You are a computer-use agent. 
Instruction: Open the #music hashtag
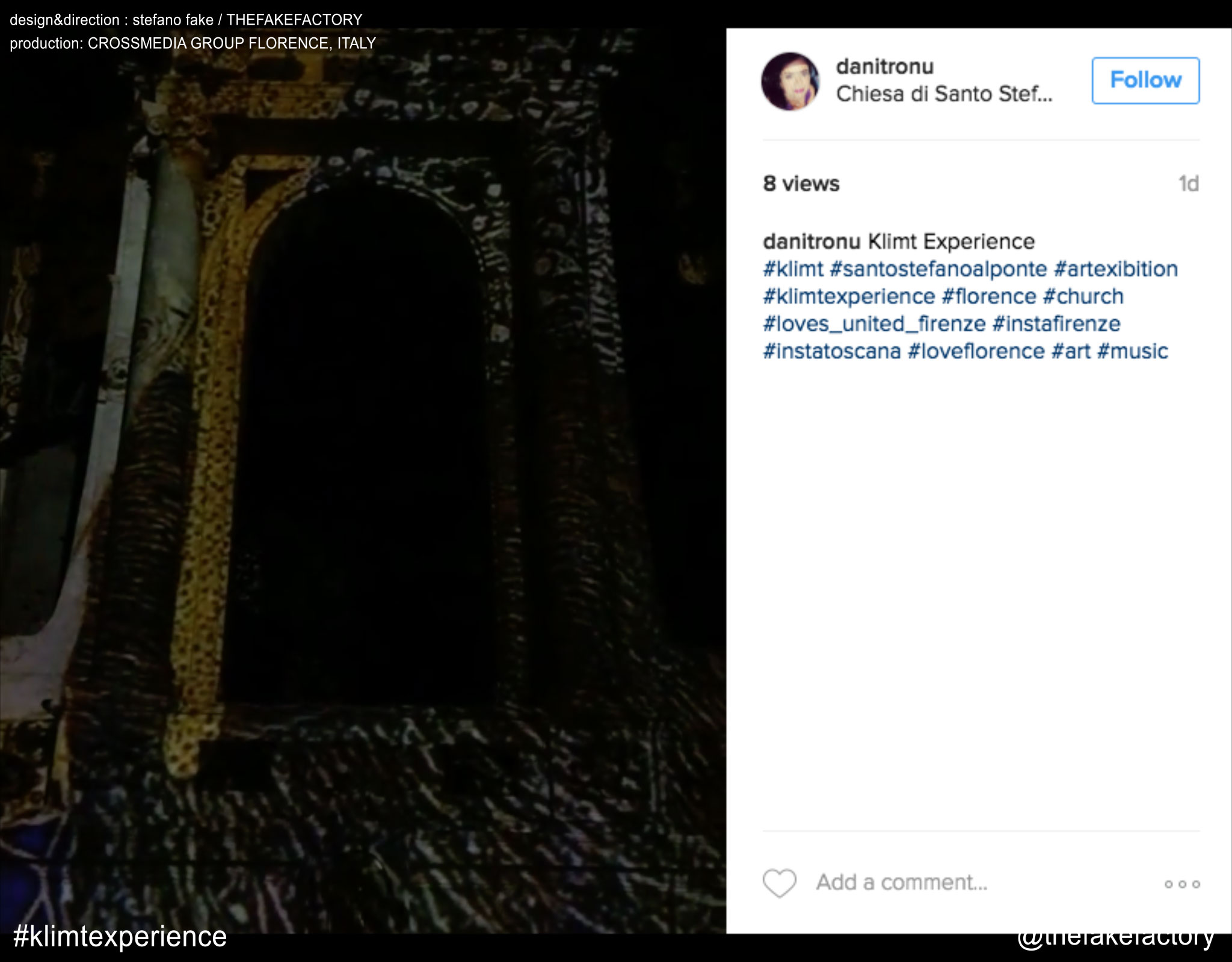(1132, 351)
